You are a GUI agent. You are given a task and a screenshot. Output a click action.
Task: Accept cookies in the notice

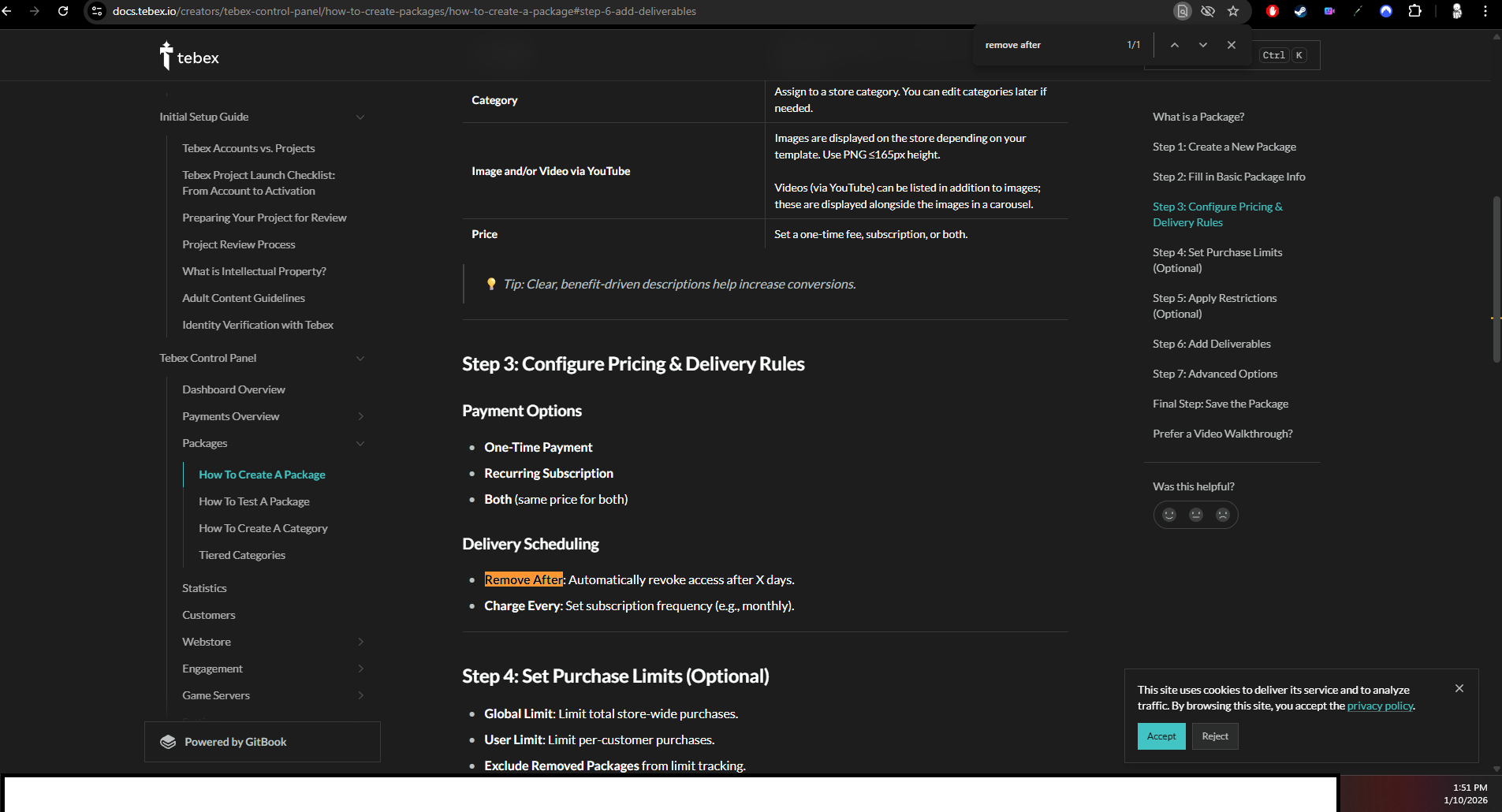pos(1161,736)
